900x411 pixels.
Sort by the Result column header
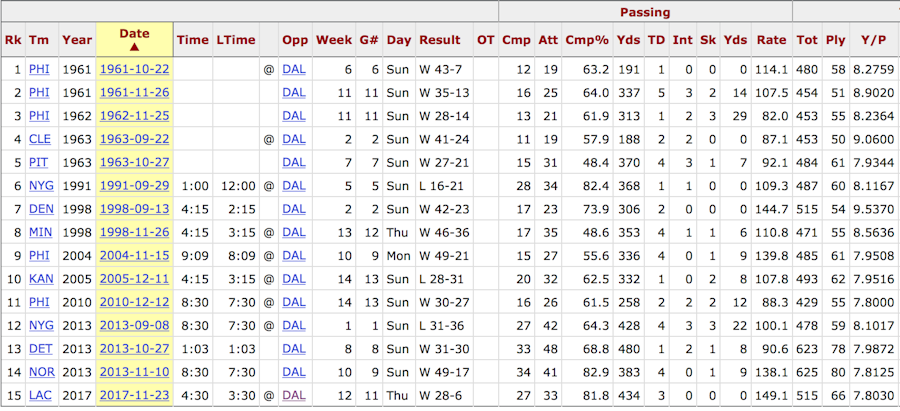tap(440, 40)
